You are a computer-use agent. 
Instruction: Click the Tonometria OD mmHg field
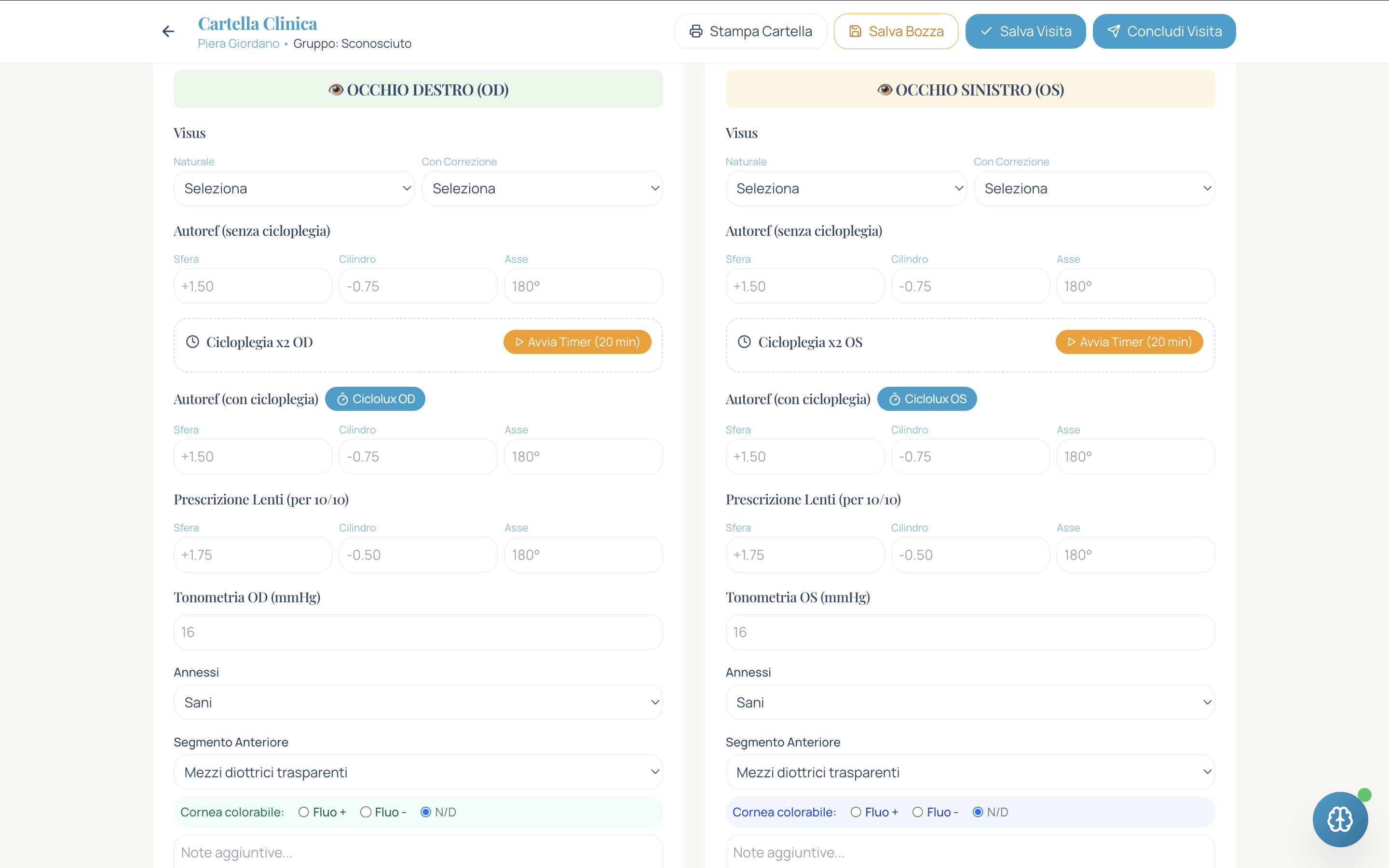tap(418, 632)
